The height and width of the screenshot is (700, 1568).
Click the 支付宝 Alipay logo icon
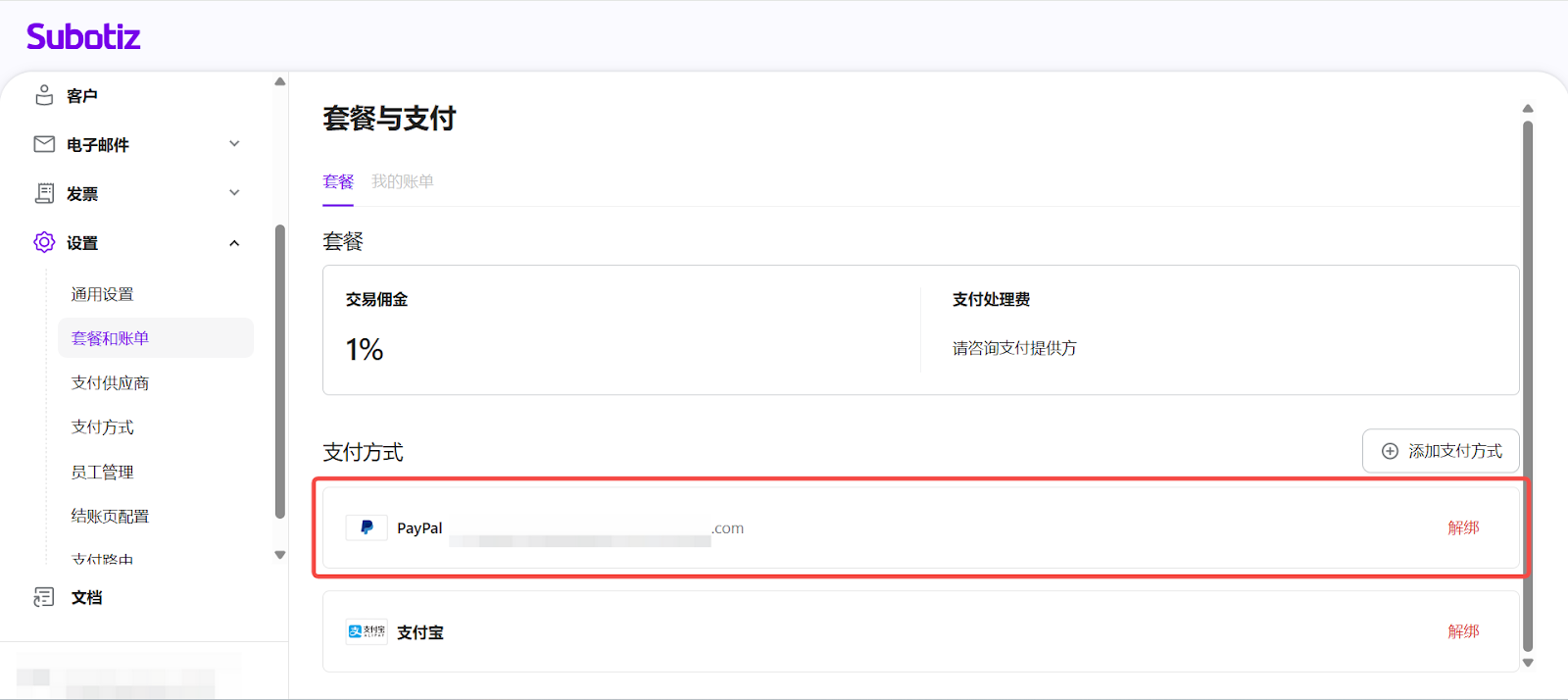[x=367, y=631]
